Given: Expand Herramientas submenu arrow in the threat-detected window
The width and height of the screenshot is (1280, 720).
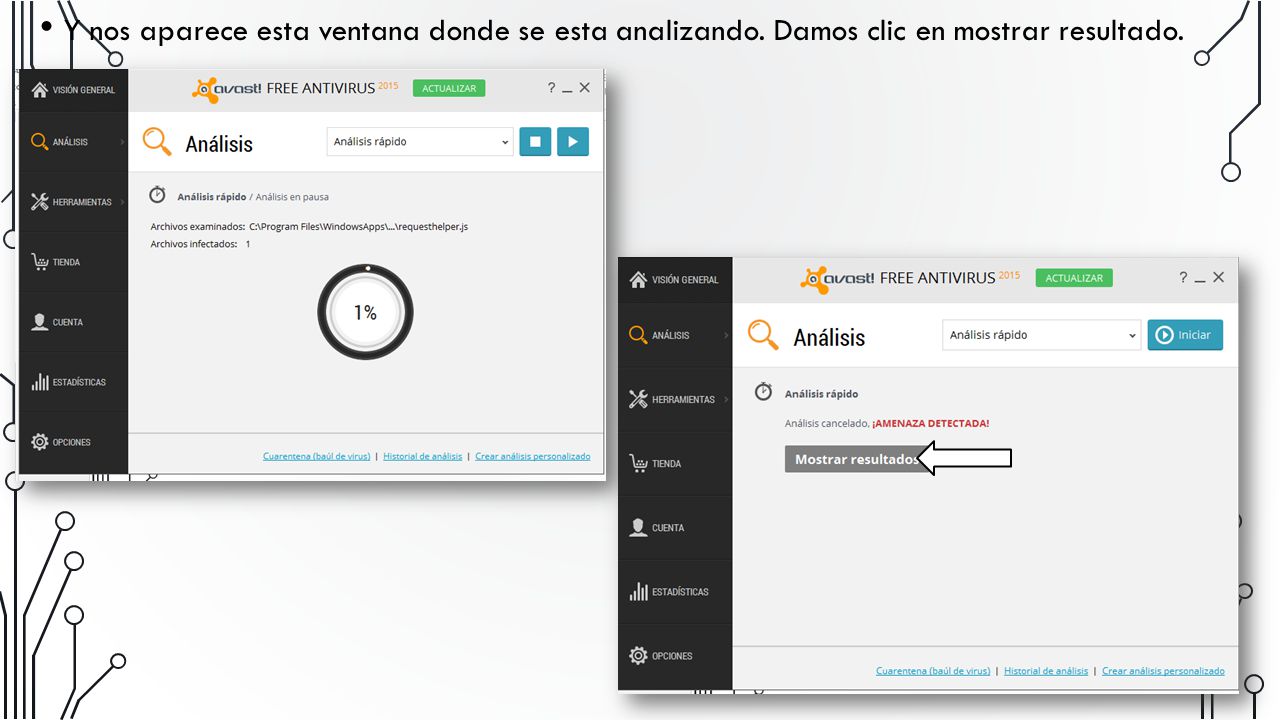Looking at the screenshot, I should tap(726, 399).
